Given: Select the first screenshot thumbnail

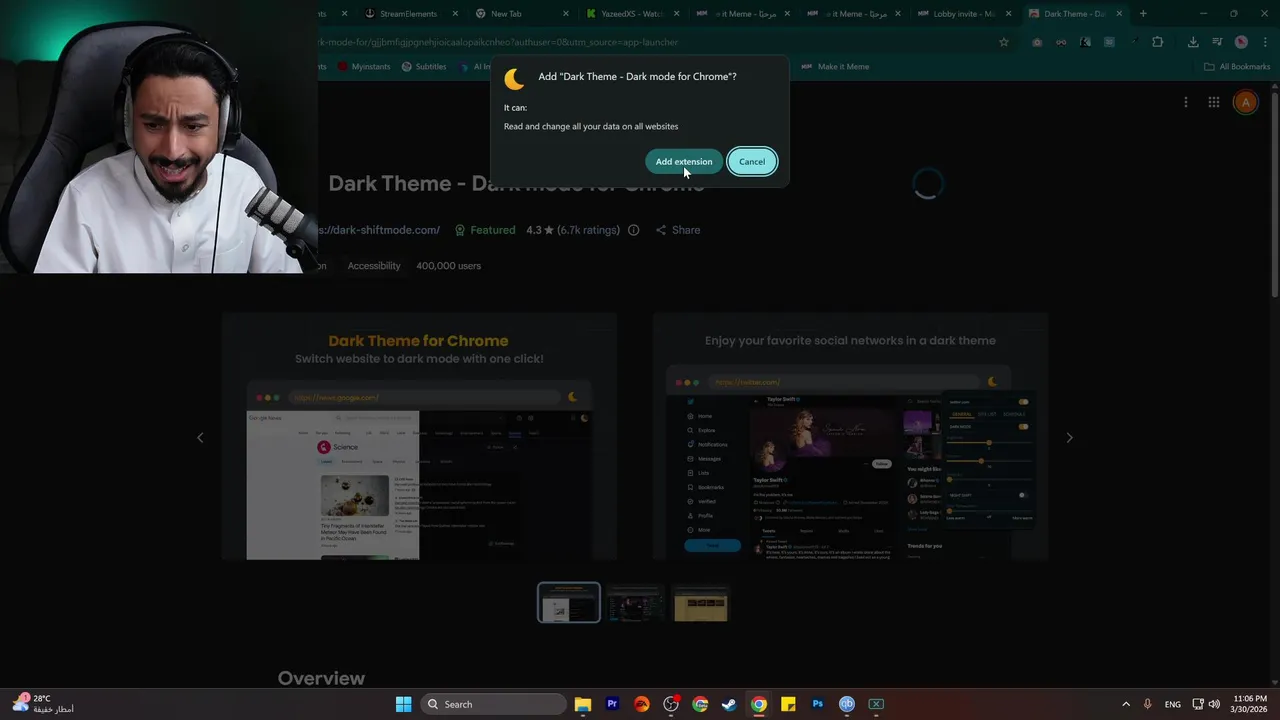Looking at the screenshot, I should click(x=569, y=602).
